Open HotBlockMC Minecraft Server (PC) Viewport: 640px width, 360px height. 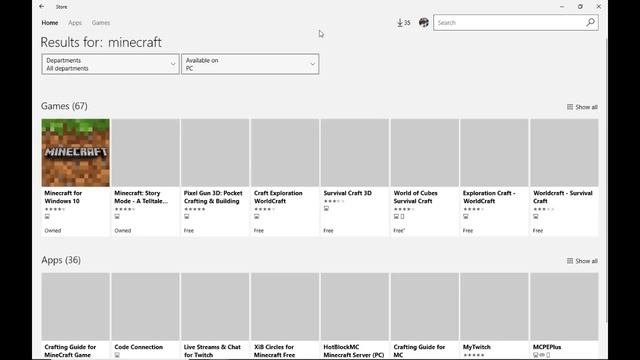click(354, 351)
